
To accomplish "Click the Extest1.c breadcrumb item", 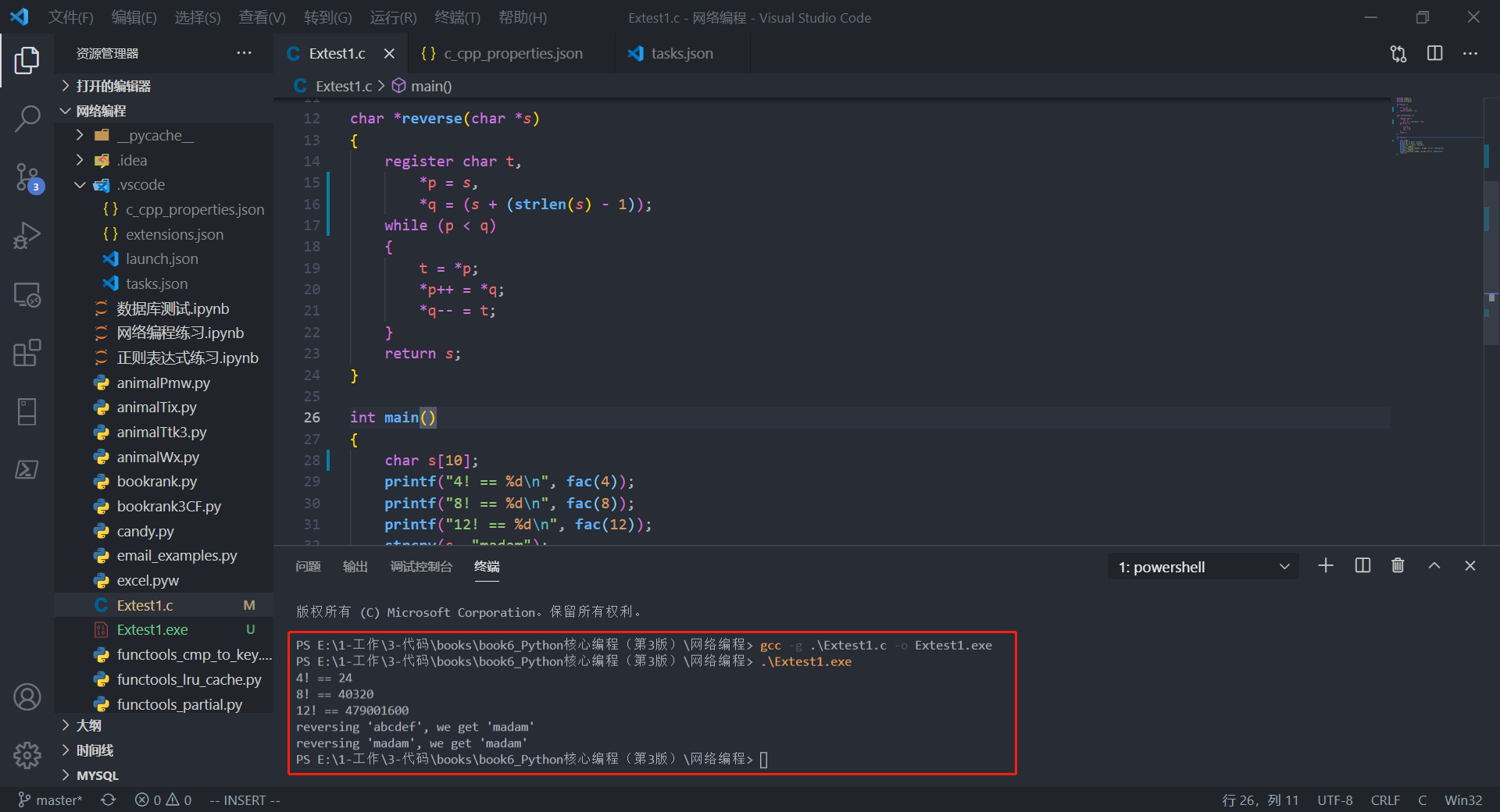I will pos(334,86).
